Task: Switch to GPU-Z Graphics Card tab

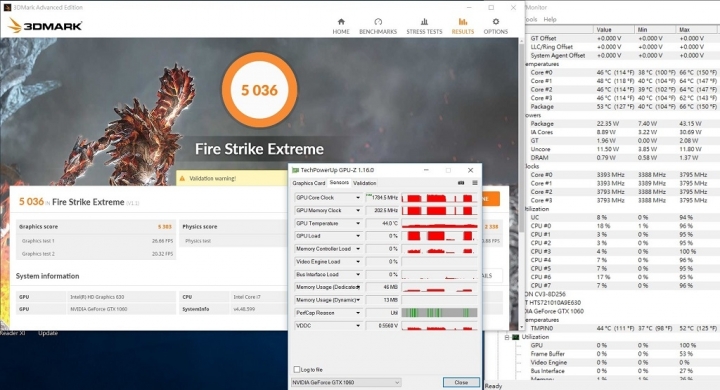Action: point(309,183)
